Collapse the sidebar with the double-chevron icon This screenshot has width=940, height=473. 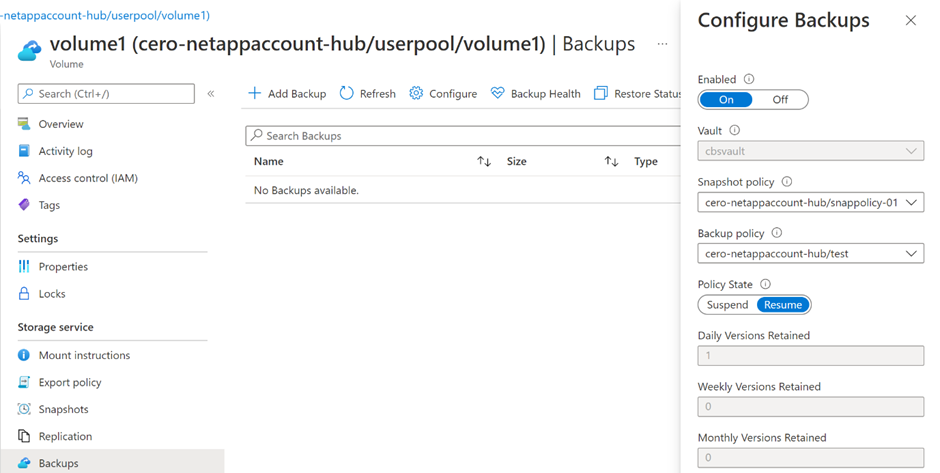[x=211, y=94]
